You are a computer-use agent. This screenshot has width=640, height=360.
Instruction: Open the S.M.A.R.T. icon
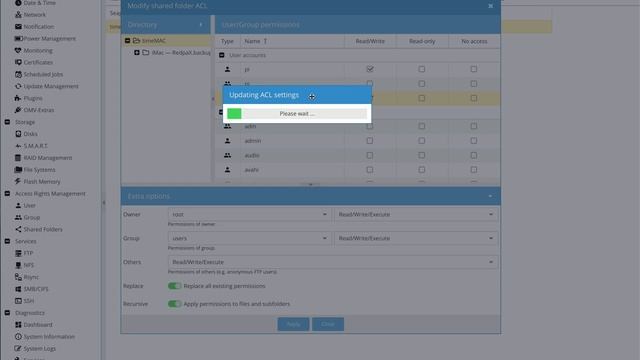point(18,146)
